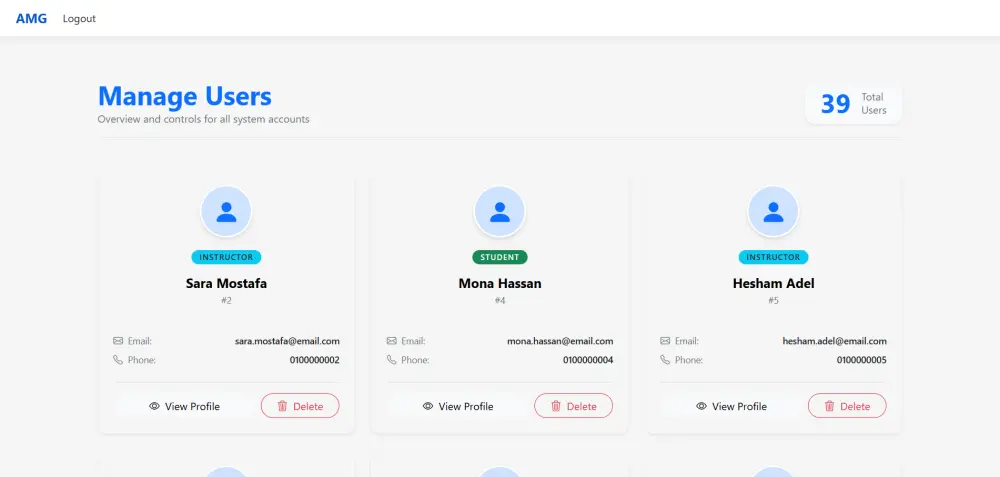
Task: Click the 39 Total Users counter
Action: 853,104
